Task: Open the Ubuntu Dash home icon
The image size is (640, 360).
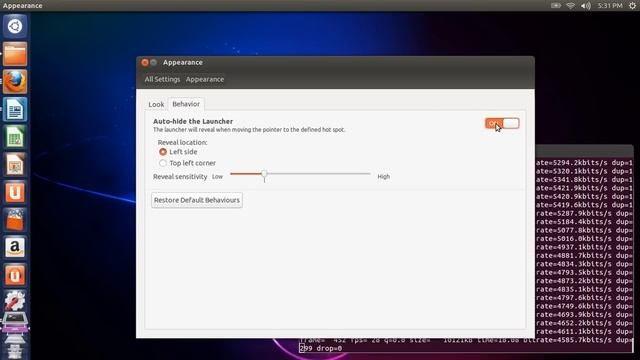Action: click(x=15, y=26)
